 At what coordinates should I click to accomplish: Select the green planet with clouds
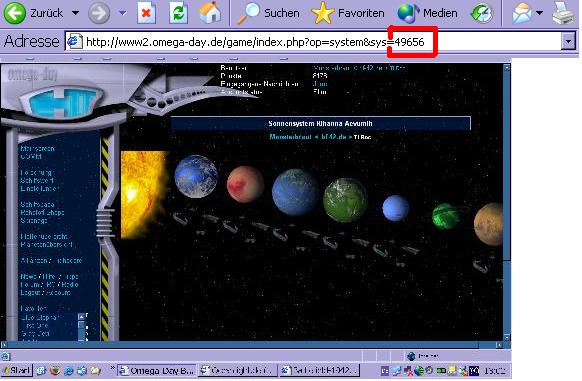pos(345,199)
